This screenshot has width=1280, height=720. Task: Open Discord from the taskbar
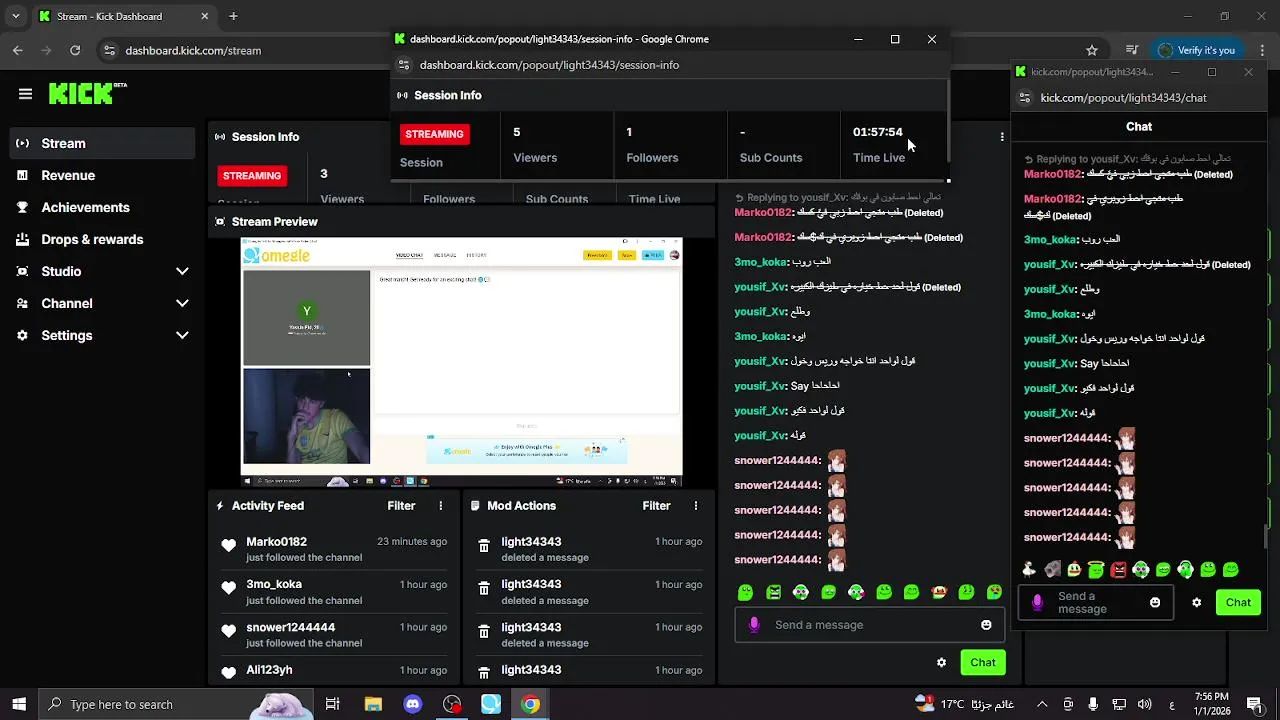click(x=413, y=704)
